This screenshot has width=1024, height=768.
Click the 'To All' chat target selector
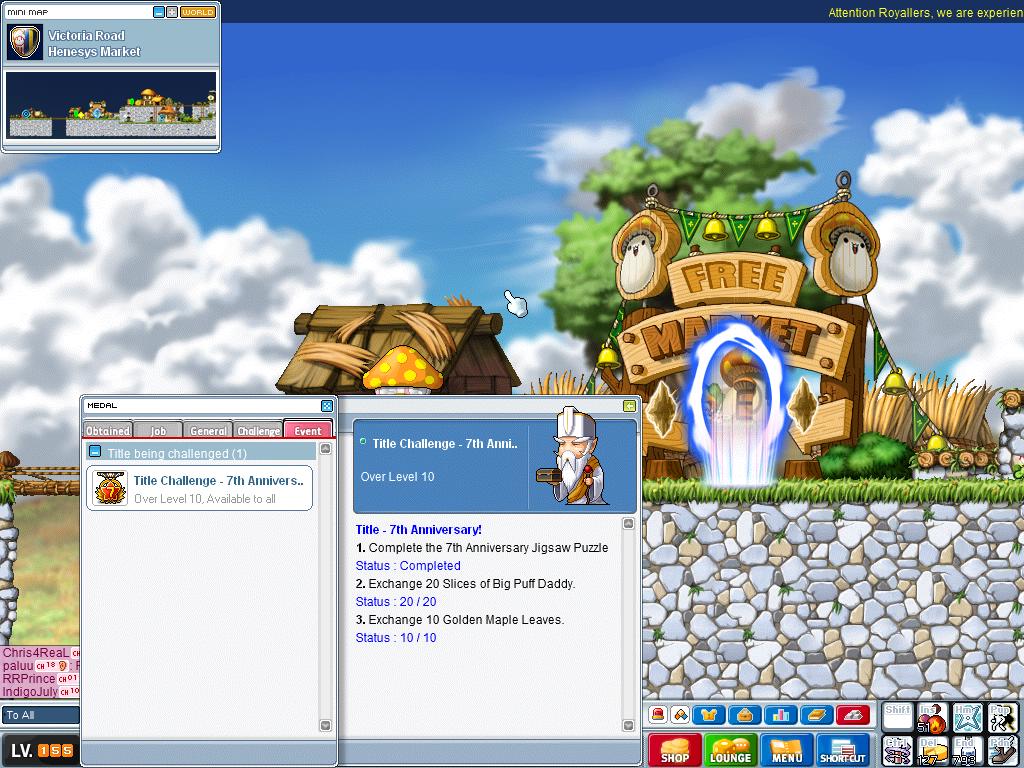(40, 715)
